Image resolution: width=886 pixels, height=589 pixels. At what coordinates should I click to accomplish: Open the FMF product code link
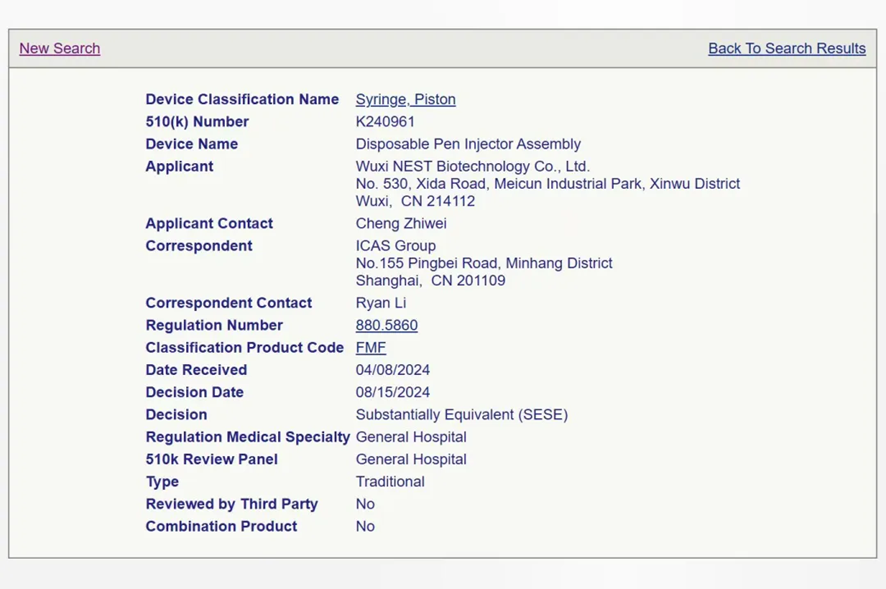coord(370,347)
